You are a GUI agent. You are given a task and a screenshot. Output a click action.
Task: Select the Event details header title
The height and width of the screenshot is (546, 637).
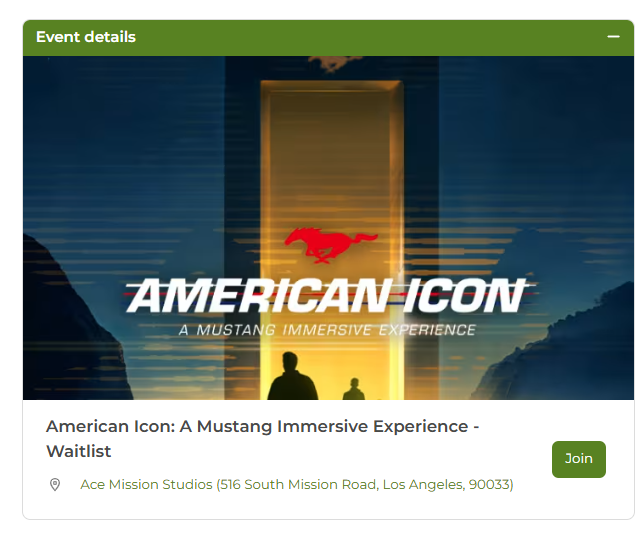point(86,37)
